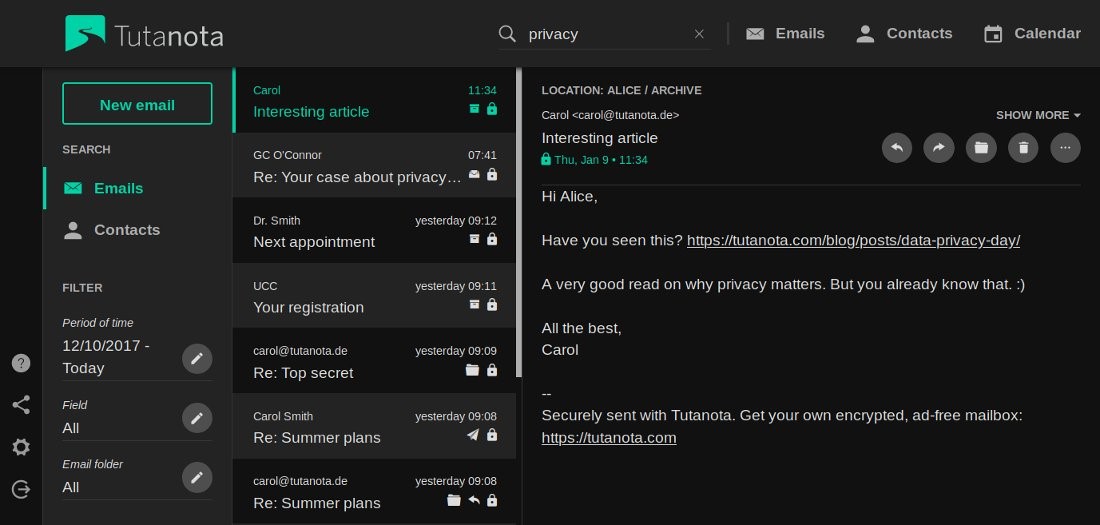Click the New email button
1100x525 pixels.
(137, 104)
